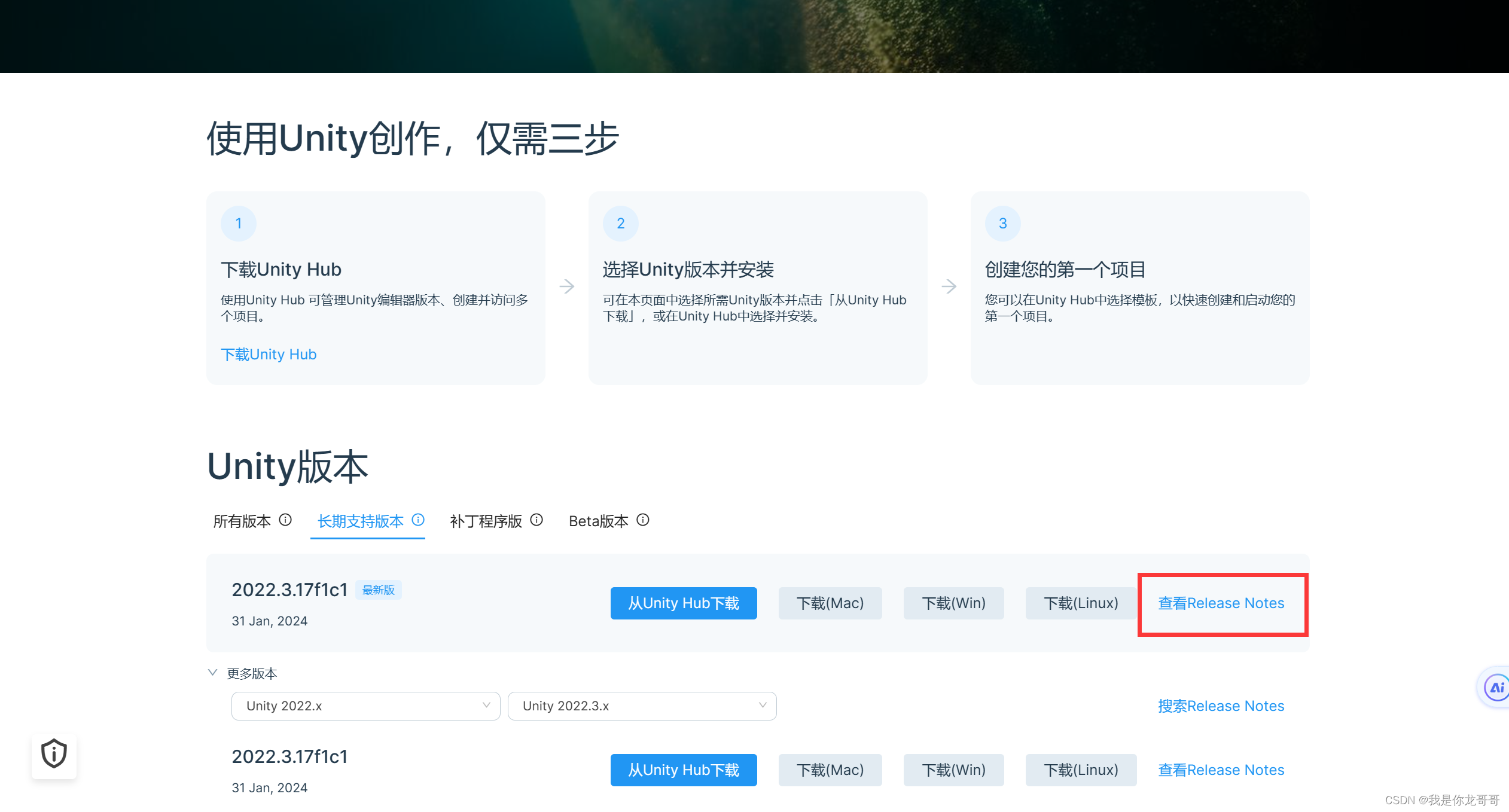Click arrow between step 2 and 3
The width and height of the screenshot is (1509, 812).
[949, 286]
